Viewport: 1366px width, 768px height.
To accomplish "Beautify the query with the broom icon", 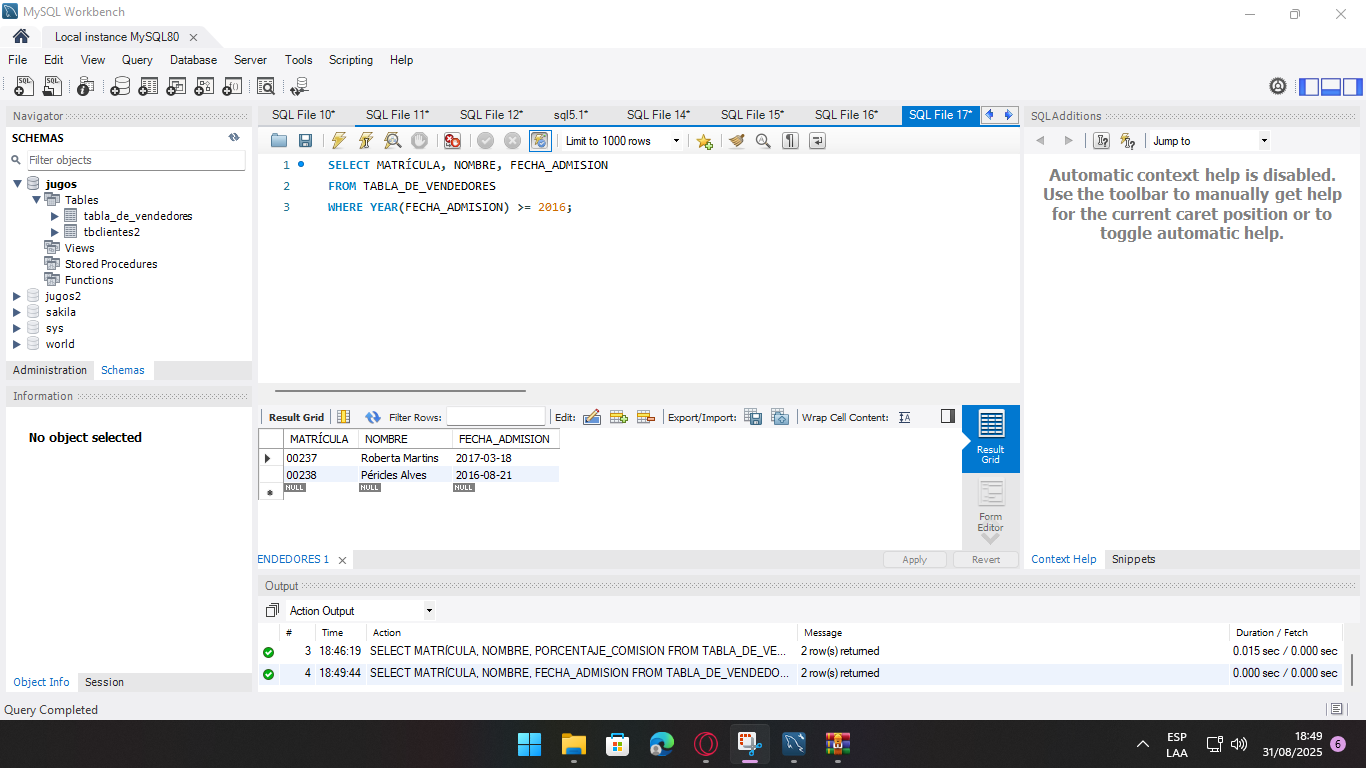I will point(737,141).
